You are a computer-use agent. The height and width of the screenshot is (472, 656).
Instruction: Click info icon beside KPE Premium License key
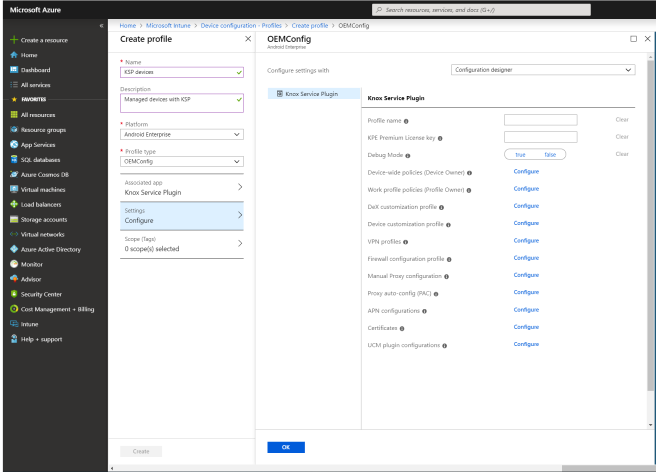click(x=440, y=139)
